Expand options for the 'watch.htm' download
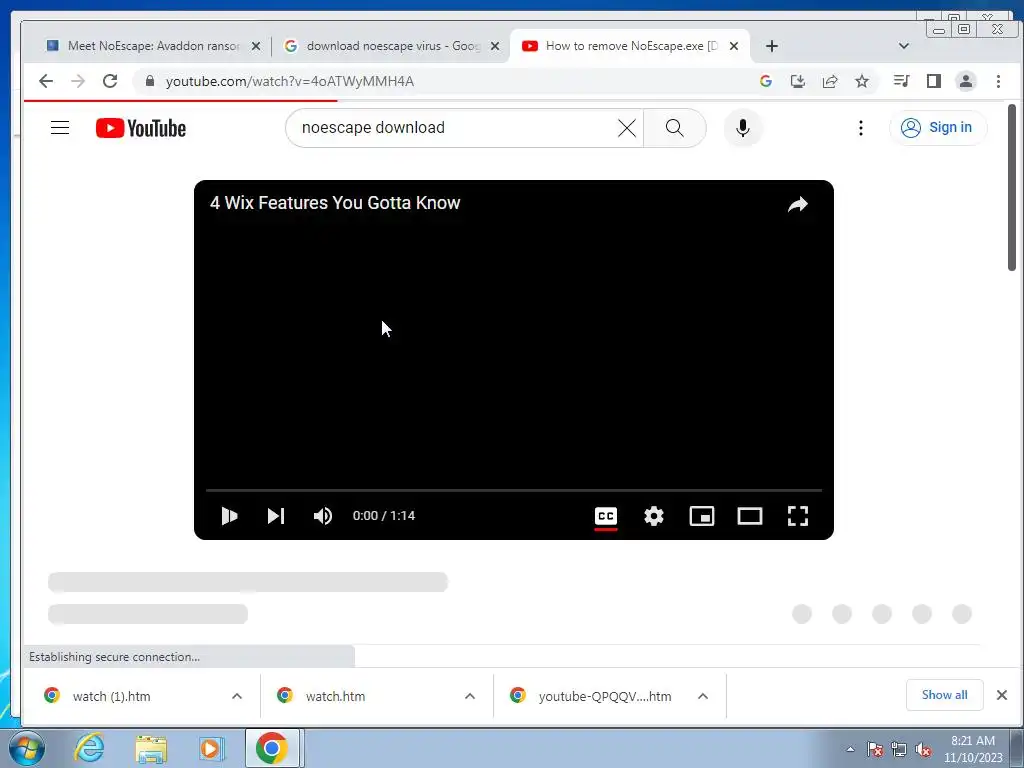The width and height of the screenshot is (1024, 768). 470,696
